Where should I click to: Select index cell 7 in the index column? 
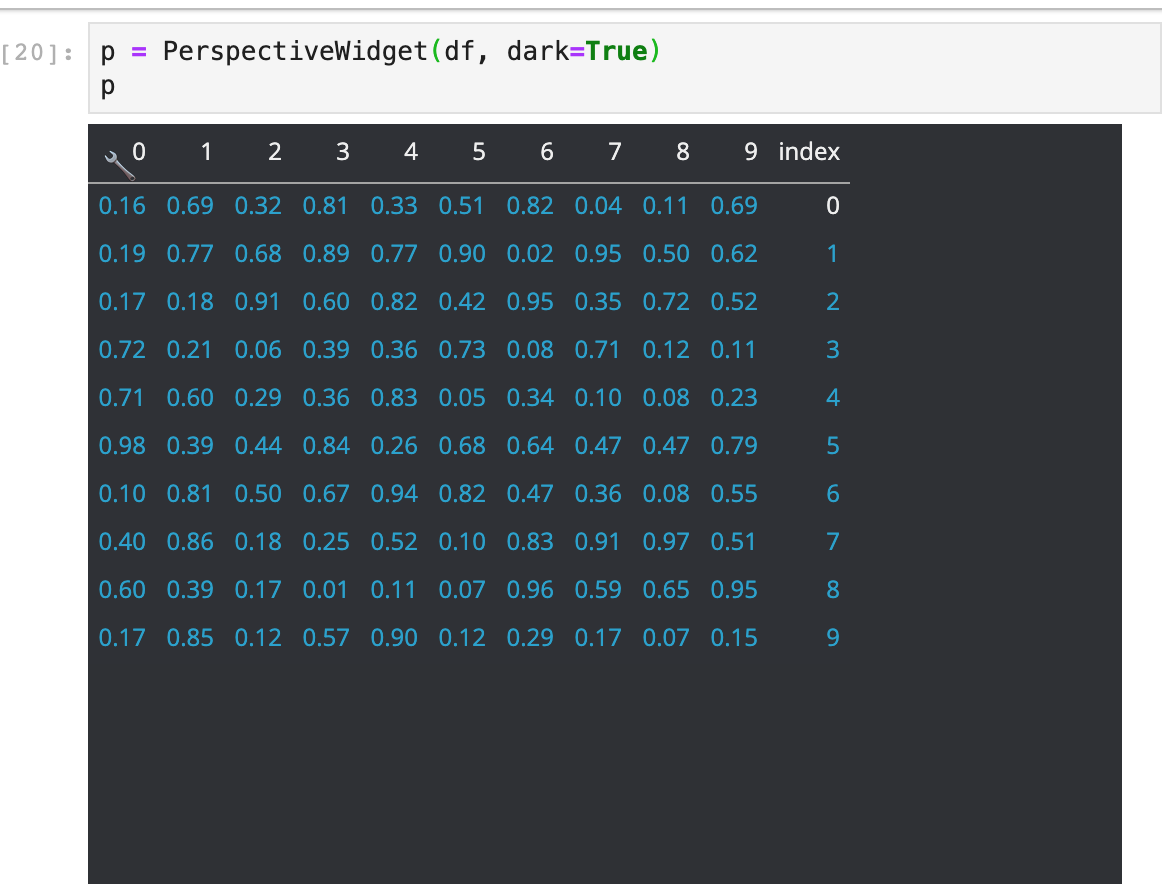pyautogui.click(x=833, y=542)
